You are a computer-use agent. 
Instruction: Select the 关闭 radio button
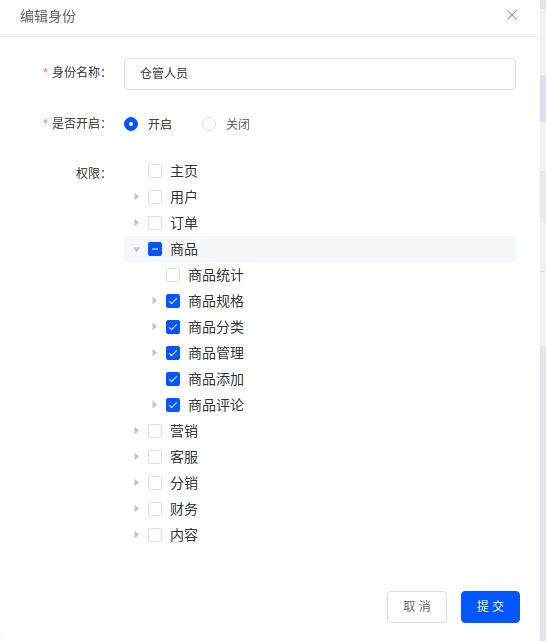point(209,124)
